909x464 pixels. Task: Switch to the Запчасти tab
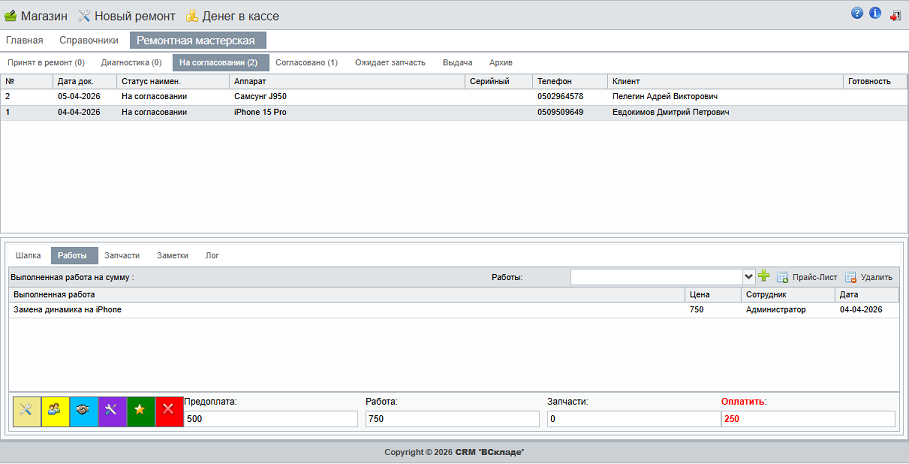(x=122, y=255)
